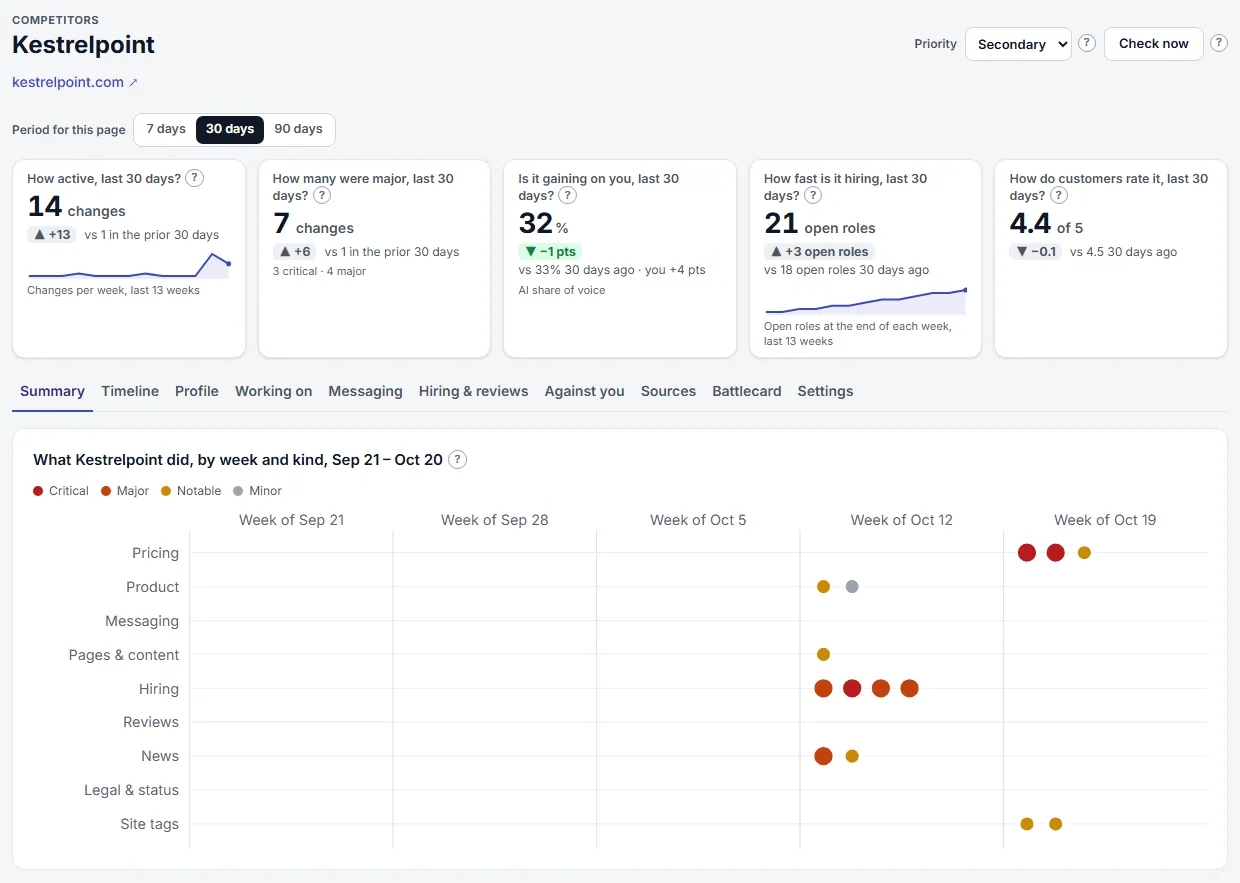Click the Check now button
This screenshot has height=883, width=1240.
tap(1154, 44)
